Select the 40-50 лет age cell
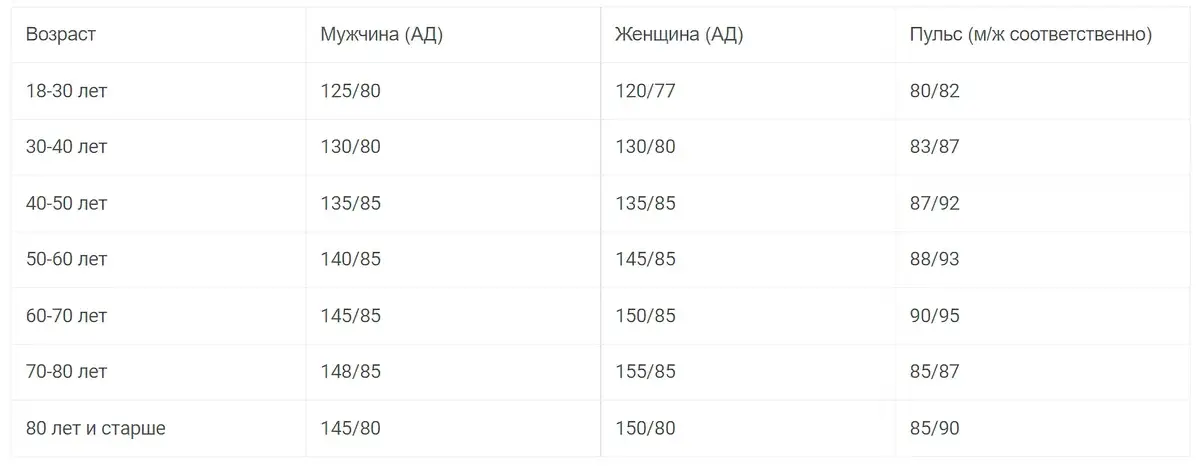This screenshot has width=1200, height=468. pyautogui.click(x=67, y=203)
